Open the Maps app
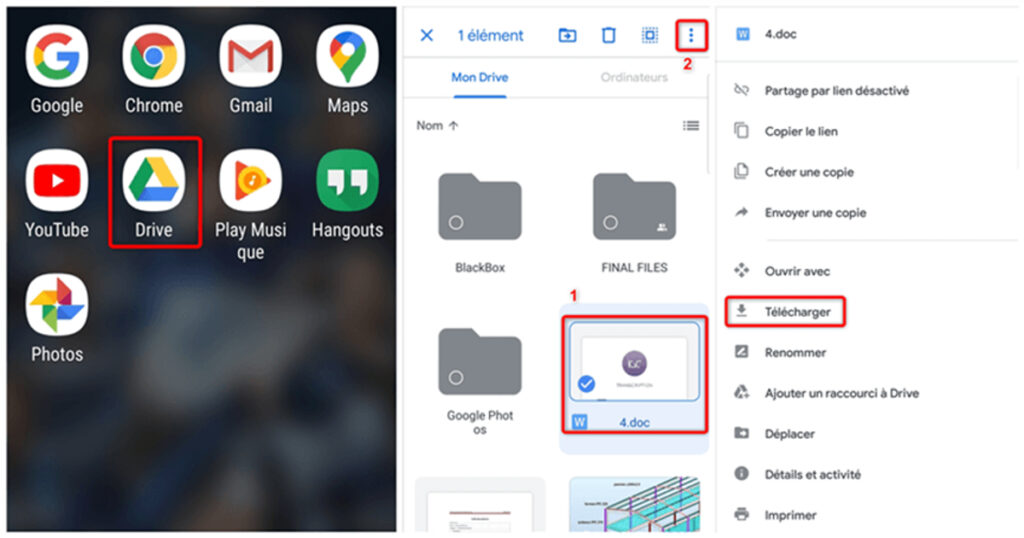The height and width of the screenshot is (538, 1024). coord(347,56)
